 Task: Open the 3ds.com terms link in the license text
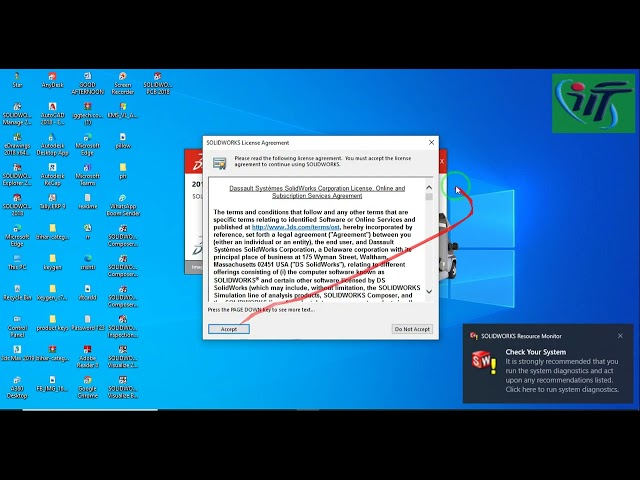[296, 227]
